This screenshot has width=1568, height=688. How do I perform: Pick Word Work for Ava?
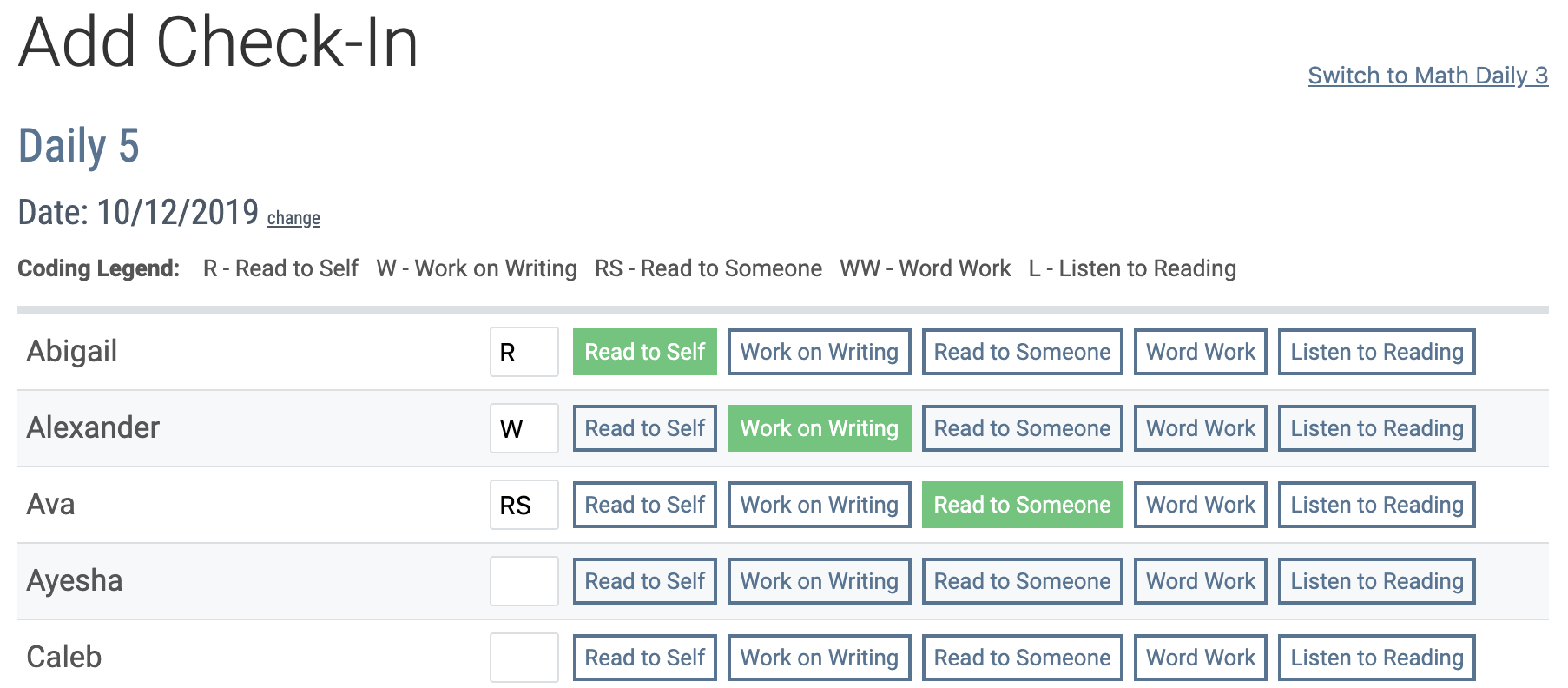[1200, 505]
